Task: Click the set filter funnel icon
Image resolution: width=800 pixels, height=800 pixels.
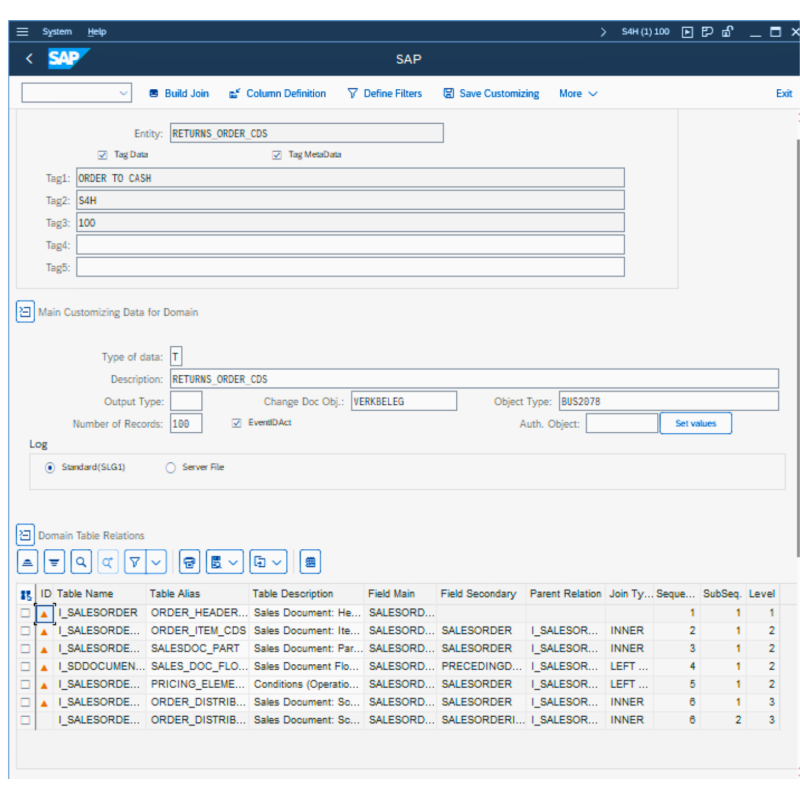Action: (x=135, y=562)
